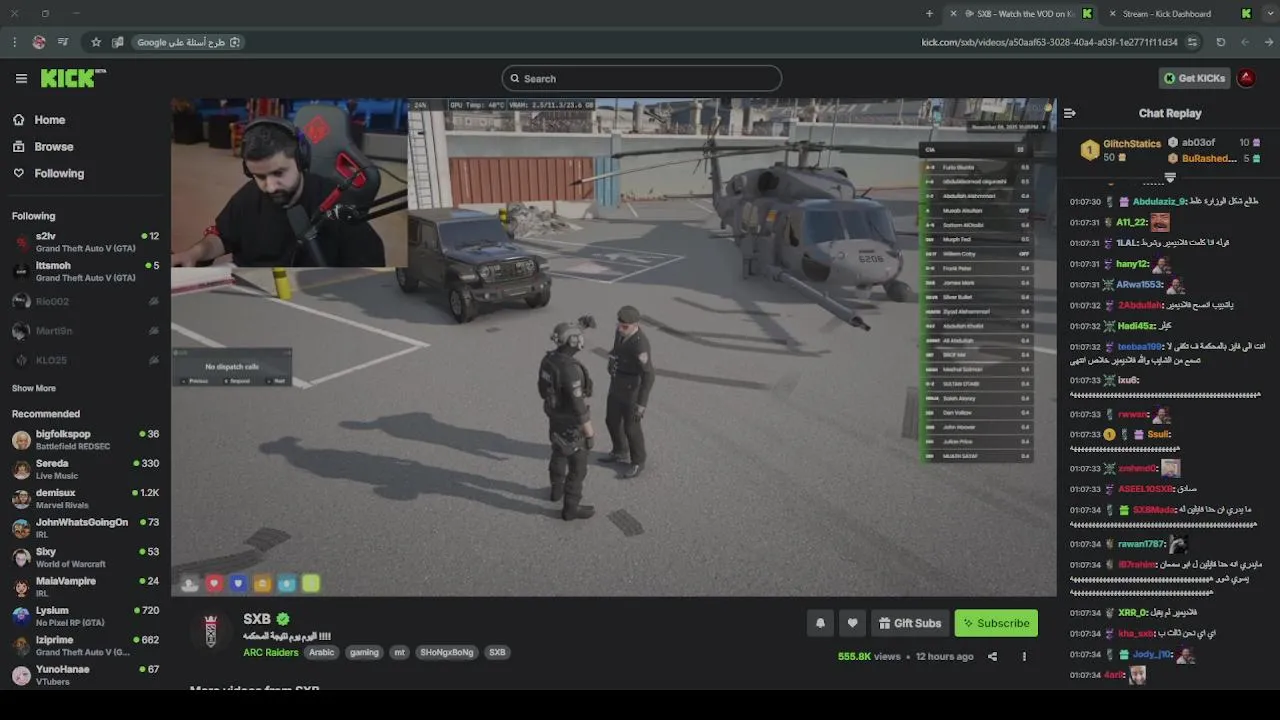Expand the gifters leaderboard arrow
This screenshot has height=720, width=1280.
1170,177
